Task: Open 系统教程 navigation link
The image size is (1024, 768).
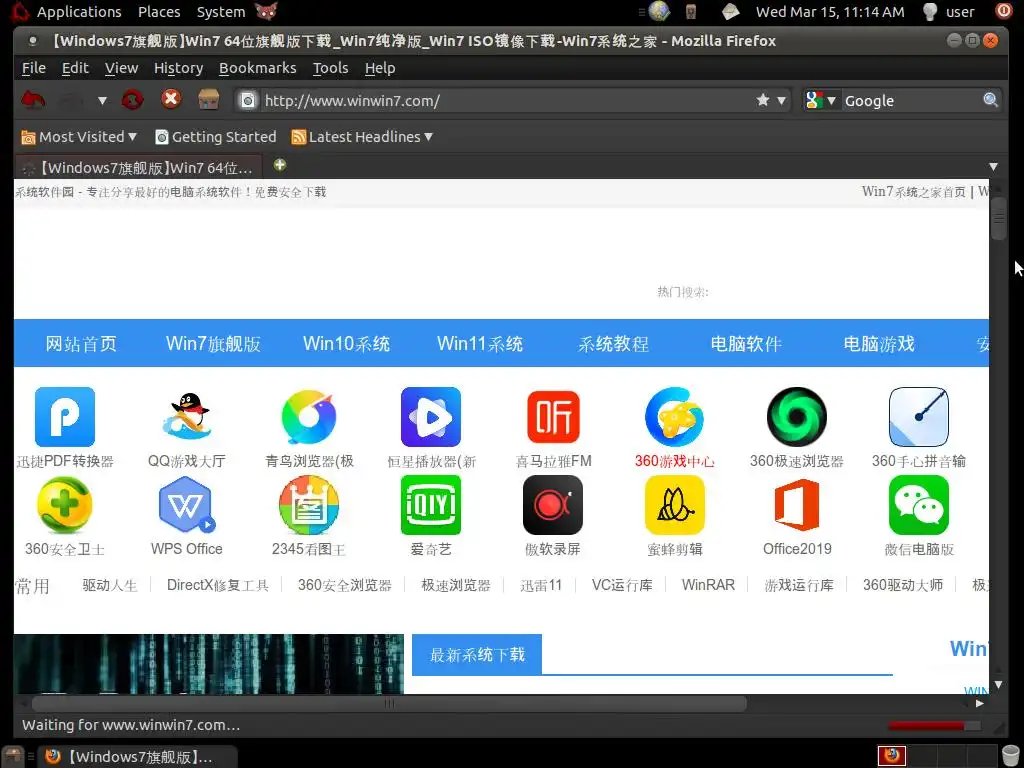Action: pos(613,344)
